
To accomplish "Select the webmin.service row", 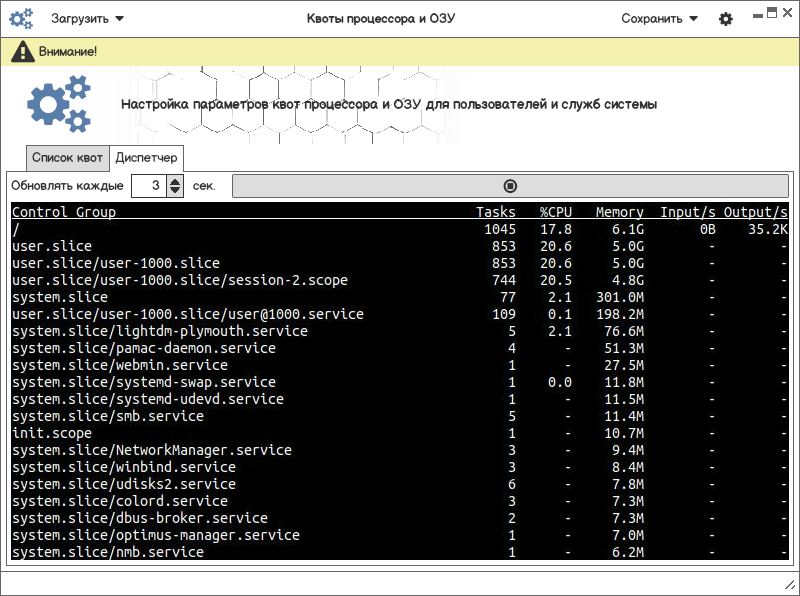I will [x=399, y=365].
